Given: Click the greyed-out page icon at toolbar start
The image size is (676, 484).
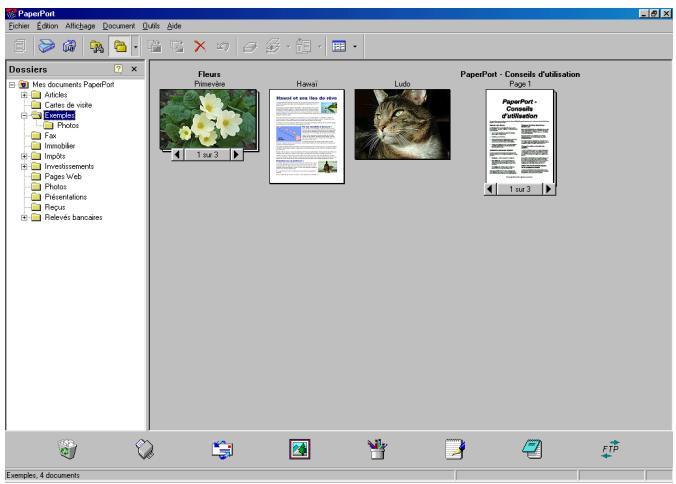Looking at the screenshot, I should [20, 46].
